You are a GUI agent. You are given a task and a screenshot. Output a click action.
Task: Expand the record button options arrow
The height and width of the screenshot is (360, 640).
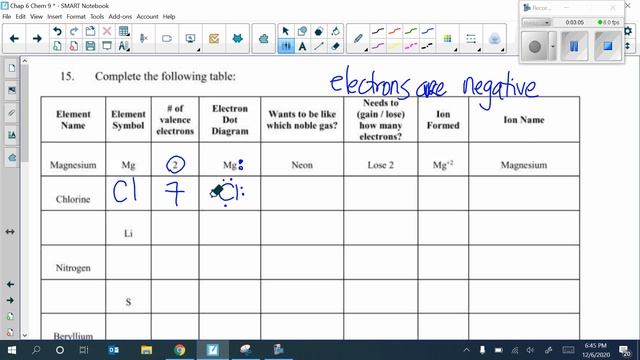click(x=553, y=46)
